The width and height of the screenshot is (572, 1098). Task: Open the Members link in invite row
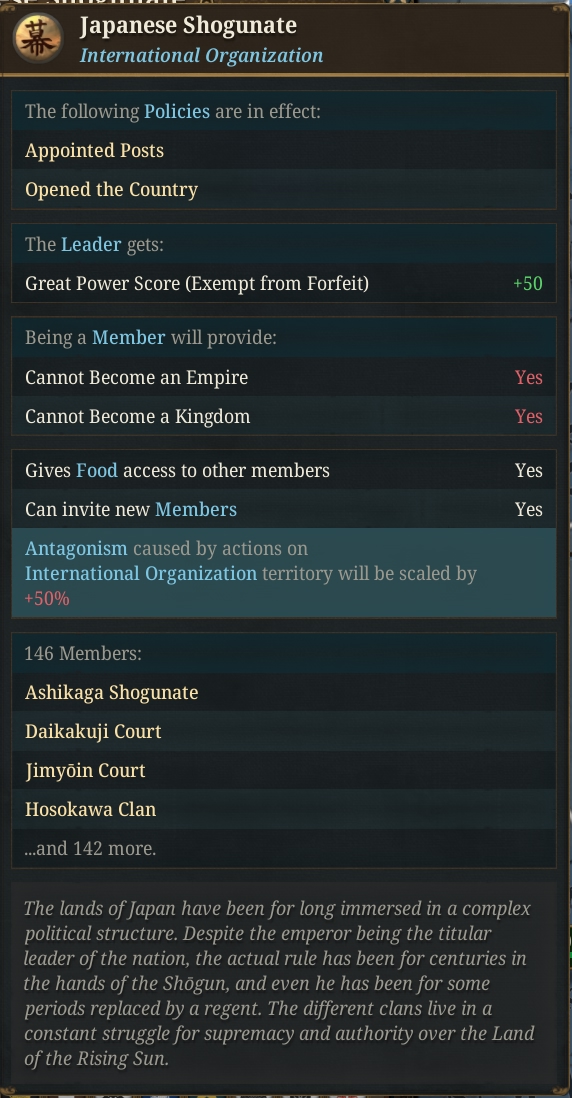(x=196, y=509)
